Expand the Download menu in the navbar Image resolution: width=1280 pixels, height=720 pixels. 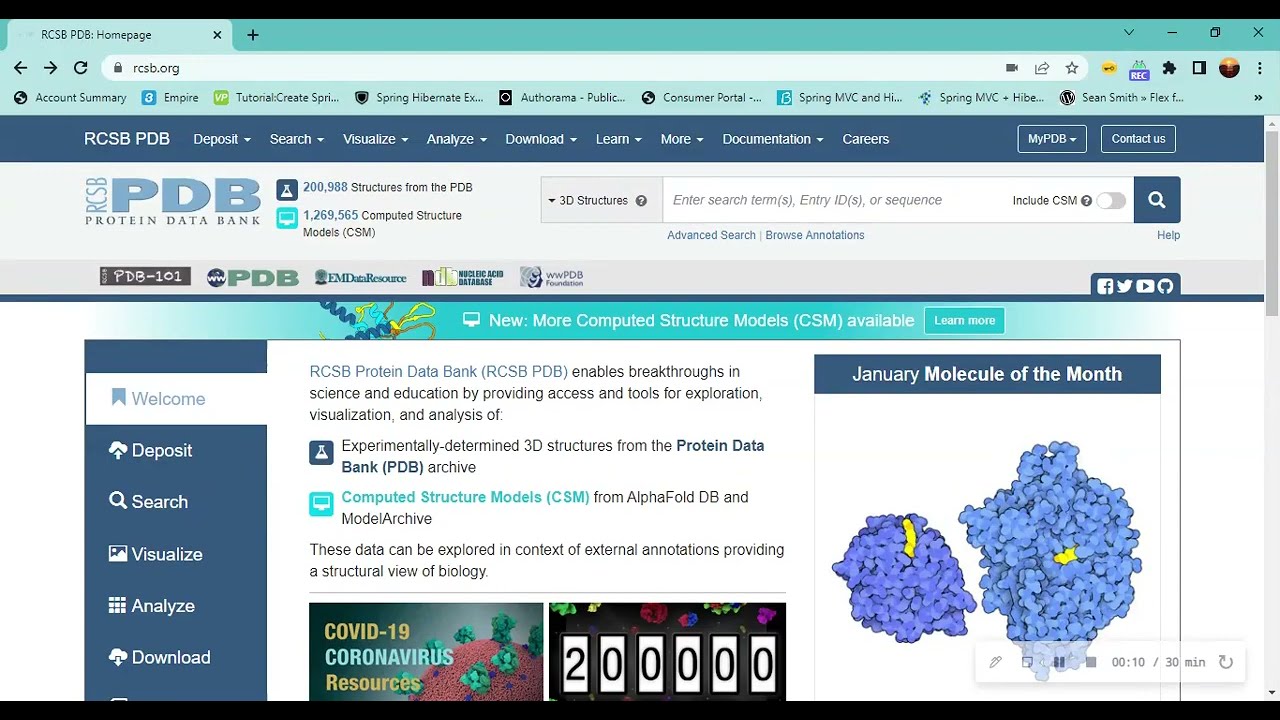pos(541,139)
